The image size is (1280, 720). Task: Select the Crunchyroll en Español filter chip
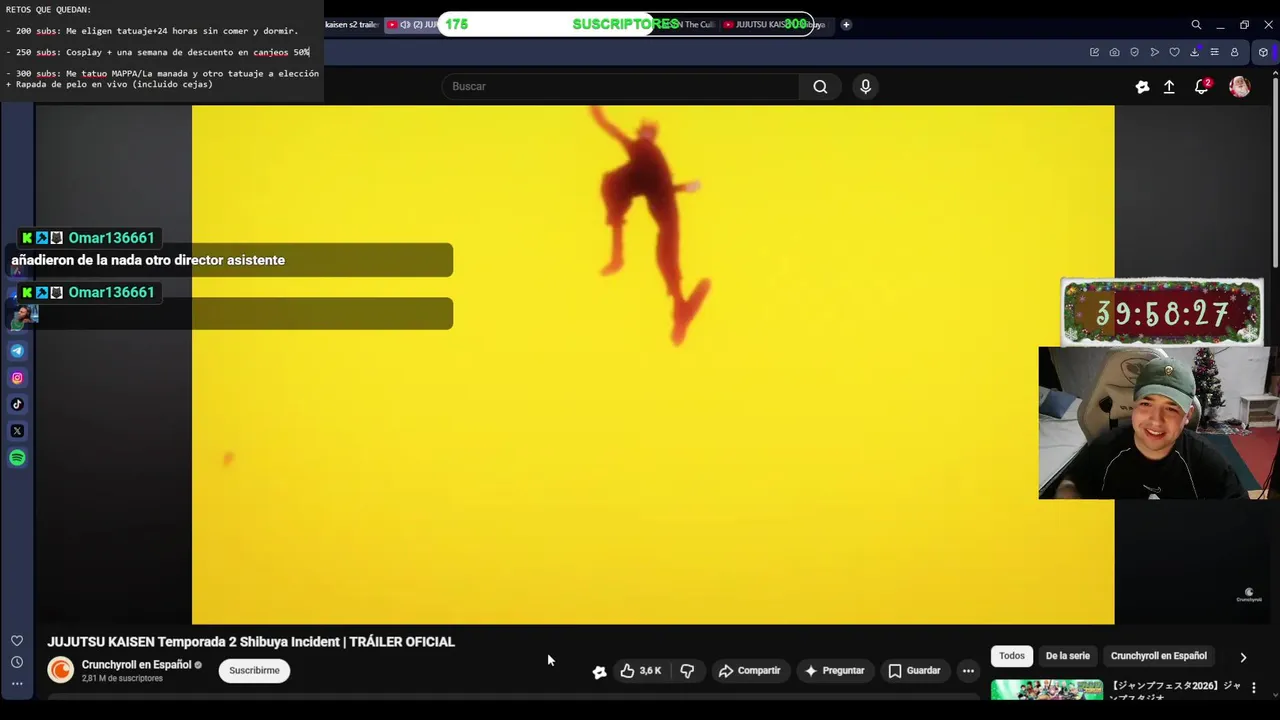[x=1158, y=656]
